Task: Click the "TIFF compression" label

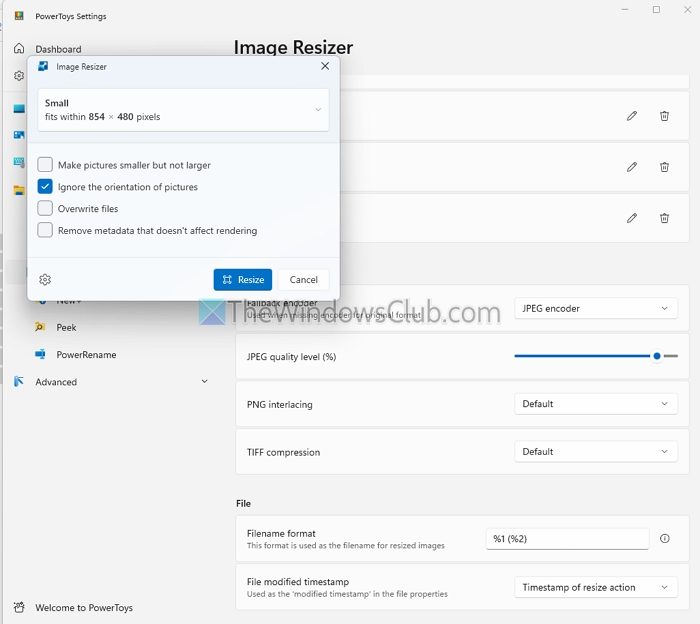Action: pyautogui.click(x=283, y=452)
